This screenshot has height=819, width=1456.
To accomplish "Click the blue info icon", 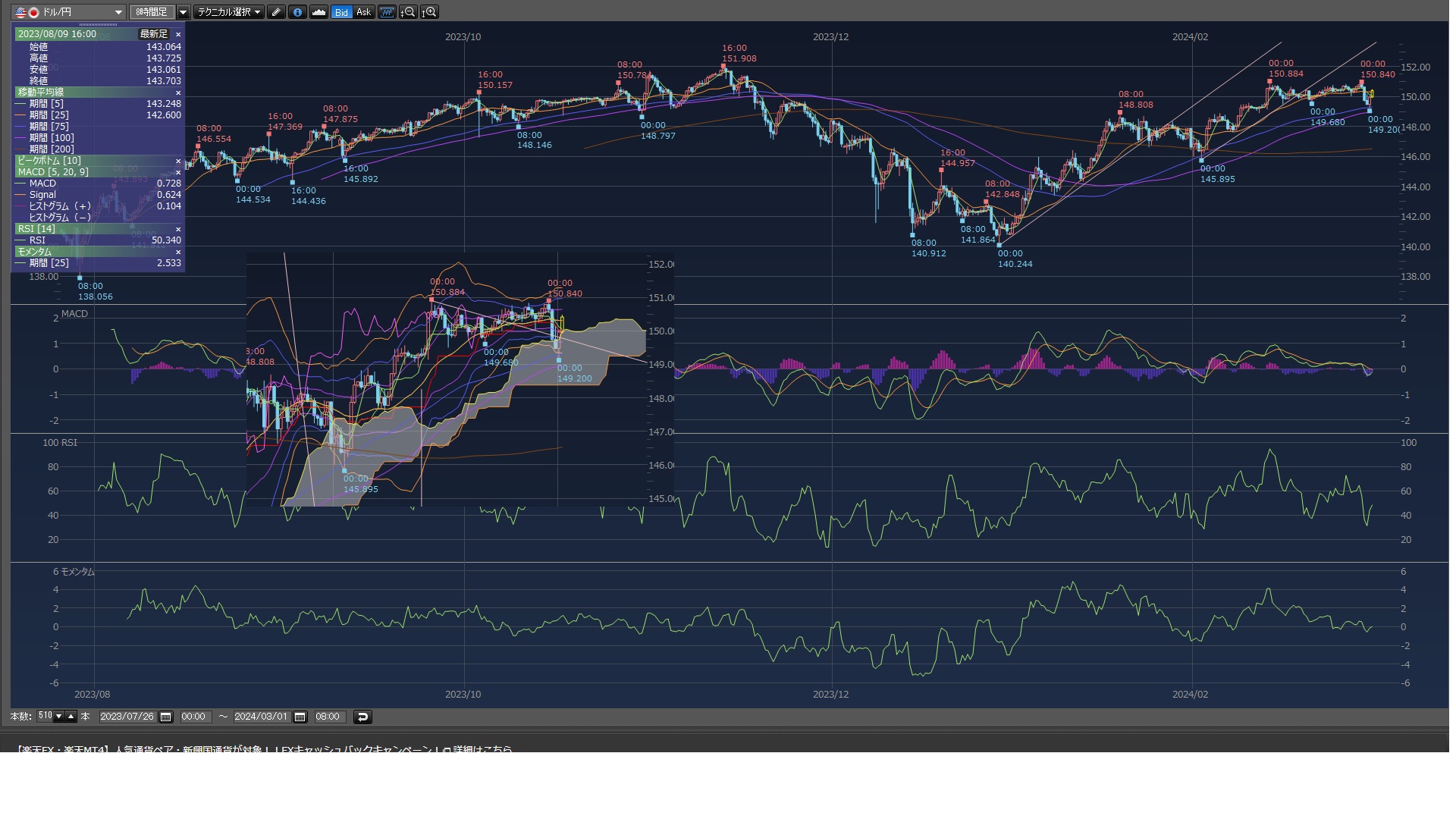I will click(297, 12).
